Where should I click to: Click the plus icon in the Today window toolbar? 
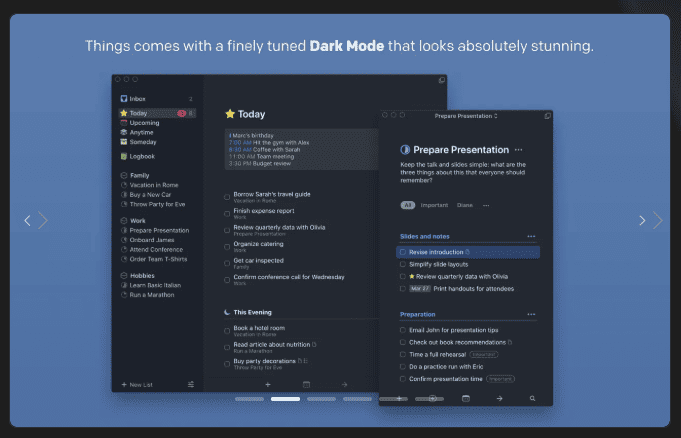coord(268,385)
